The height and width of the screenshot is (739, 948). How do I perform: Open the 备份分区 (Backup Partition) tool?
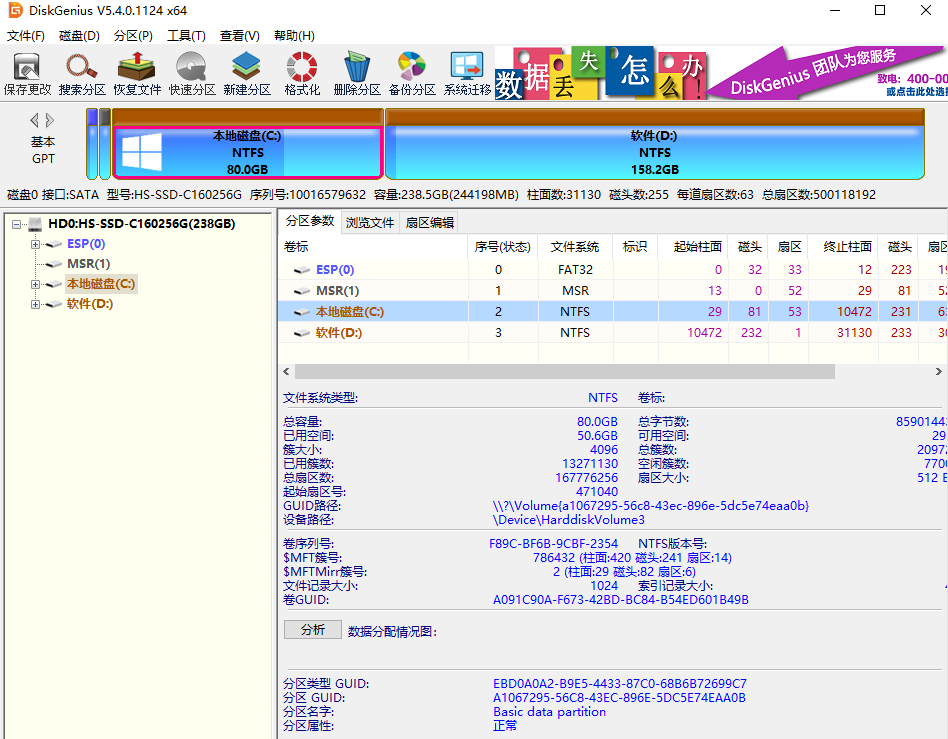tap(412, 73)
